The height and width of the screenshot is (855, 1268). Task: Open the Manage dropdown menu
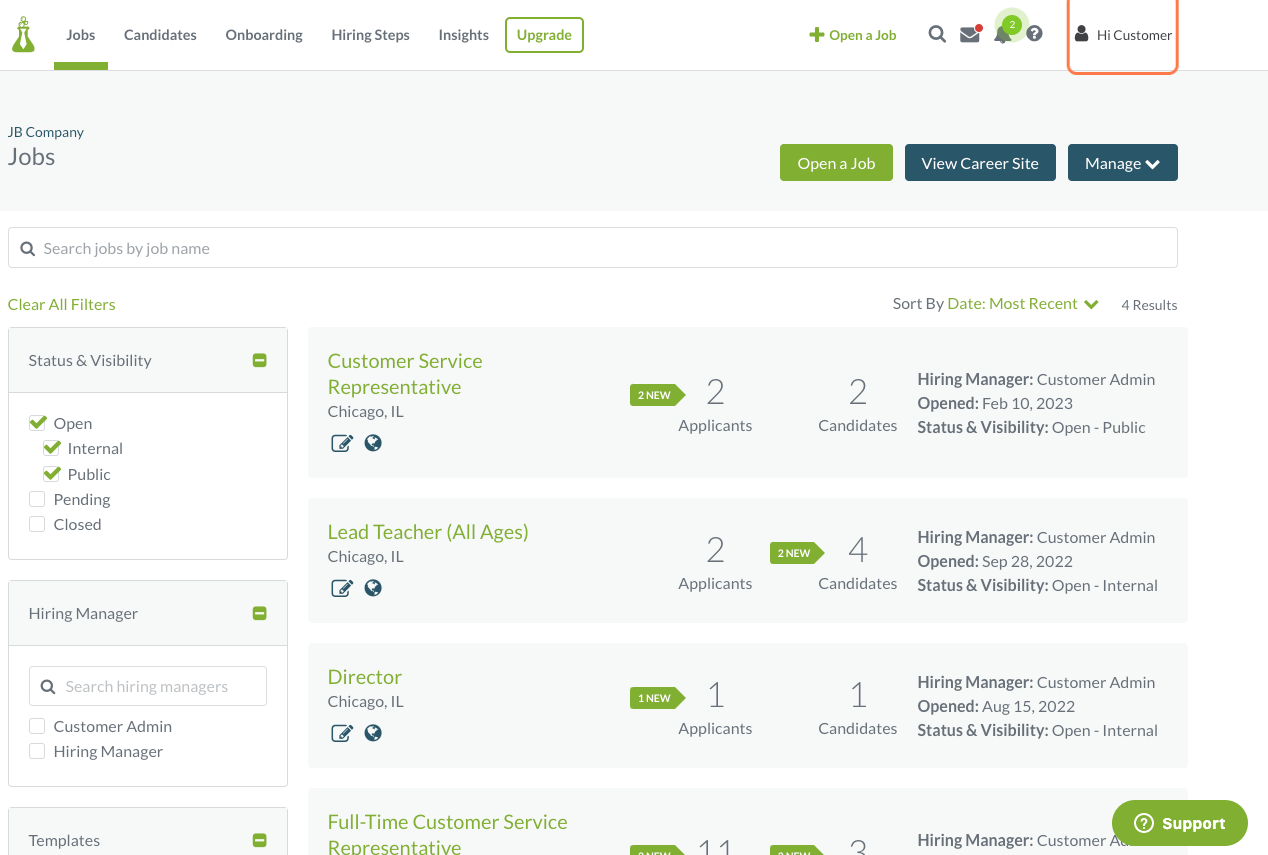1123,163
